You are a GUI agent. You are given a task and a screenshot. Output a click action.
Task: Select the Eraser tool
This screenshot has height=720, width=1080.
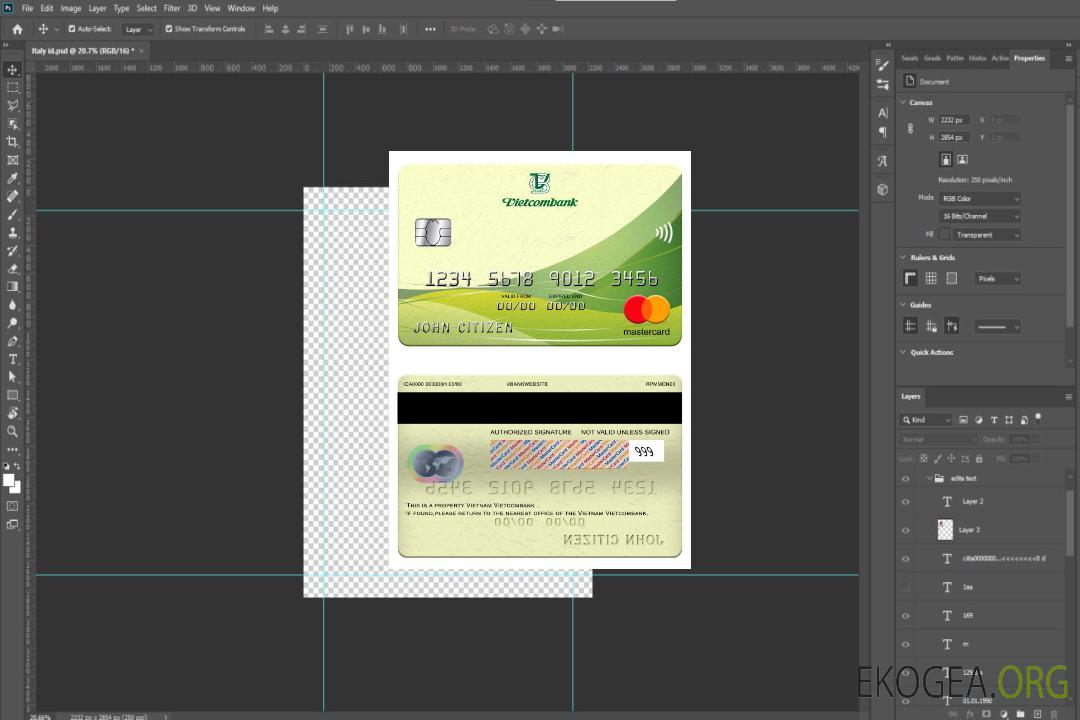(x=12, y=269)
